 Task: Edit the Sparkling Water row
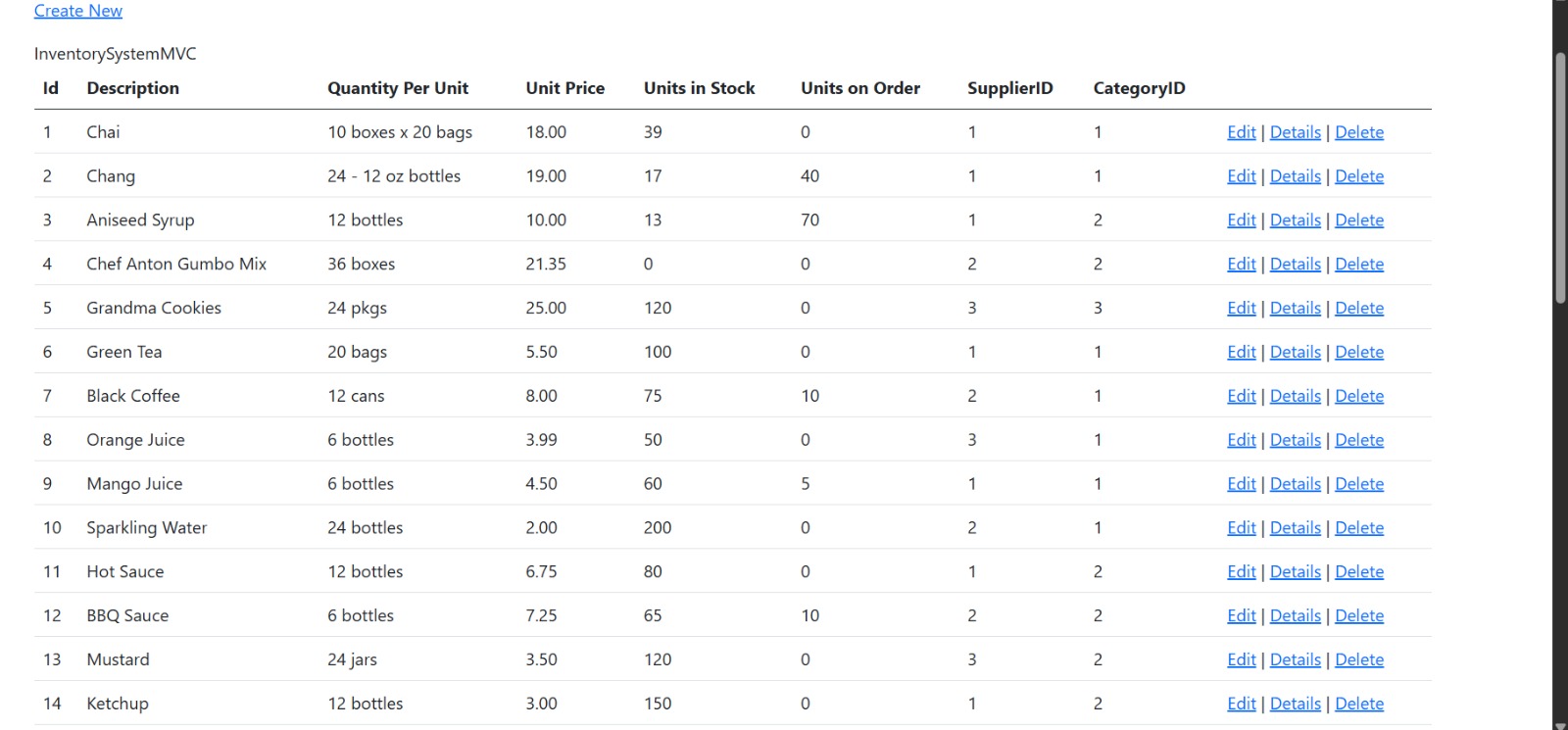tap(1241, 527)
